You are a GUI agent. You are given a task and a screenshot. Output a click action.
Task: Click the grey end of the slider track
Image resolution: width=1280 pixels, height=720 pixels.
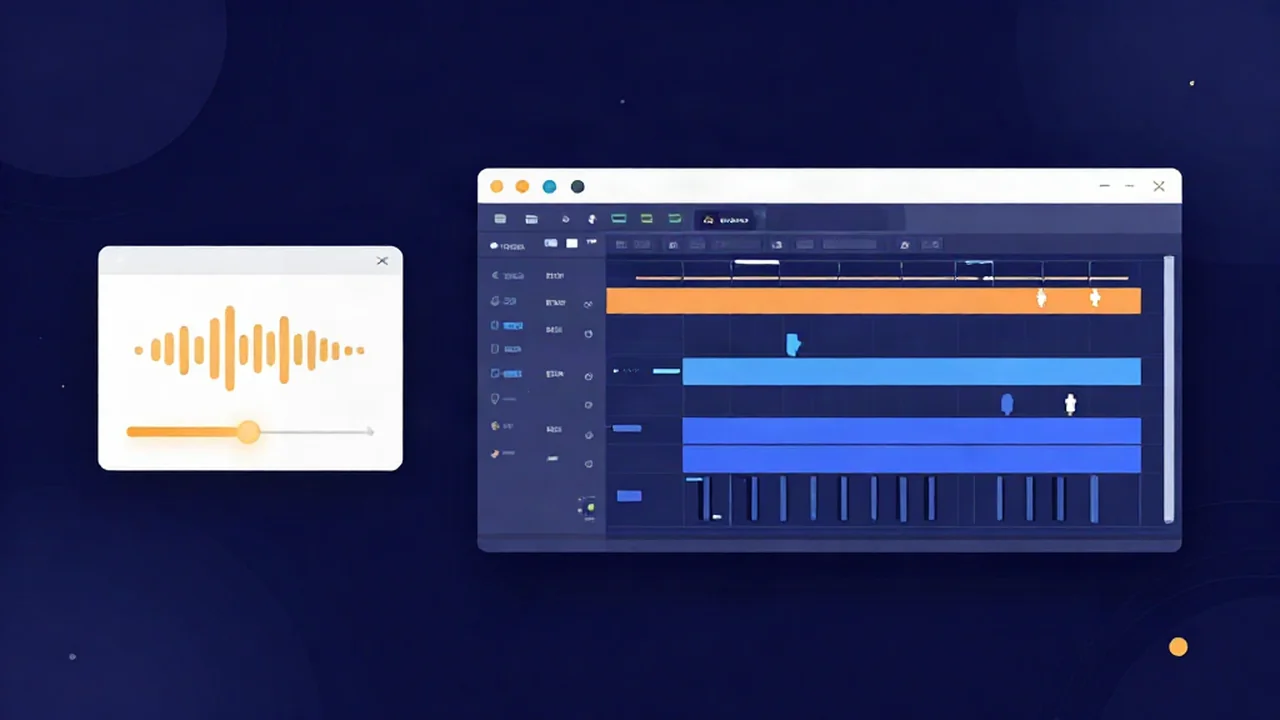coord(369,432)
